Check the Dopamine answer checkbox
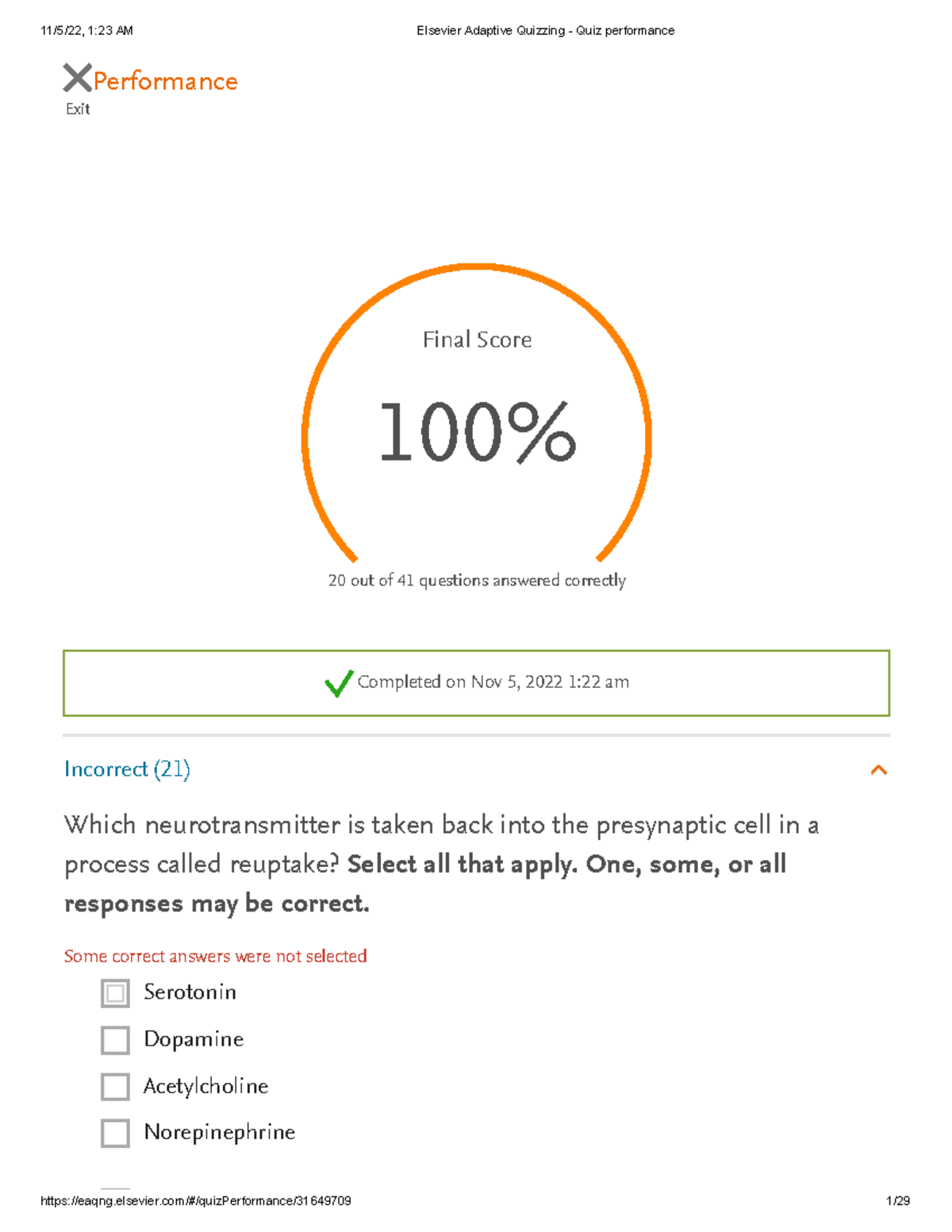The height and width of the screenshot is (1232, 952). (x=115, y=1040)
